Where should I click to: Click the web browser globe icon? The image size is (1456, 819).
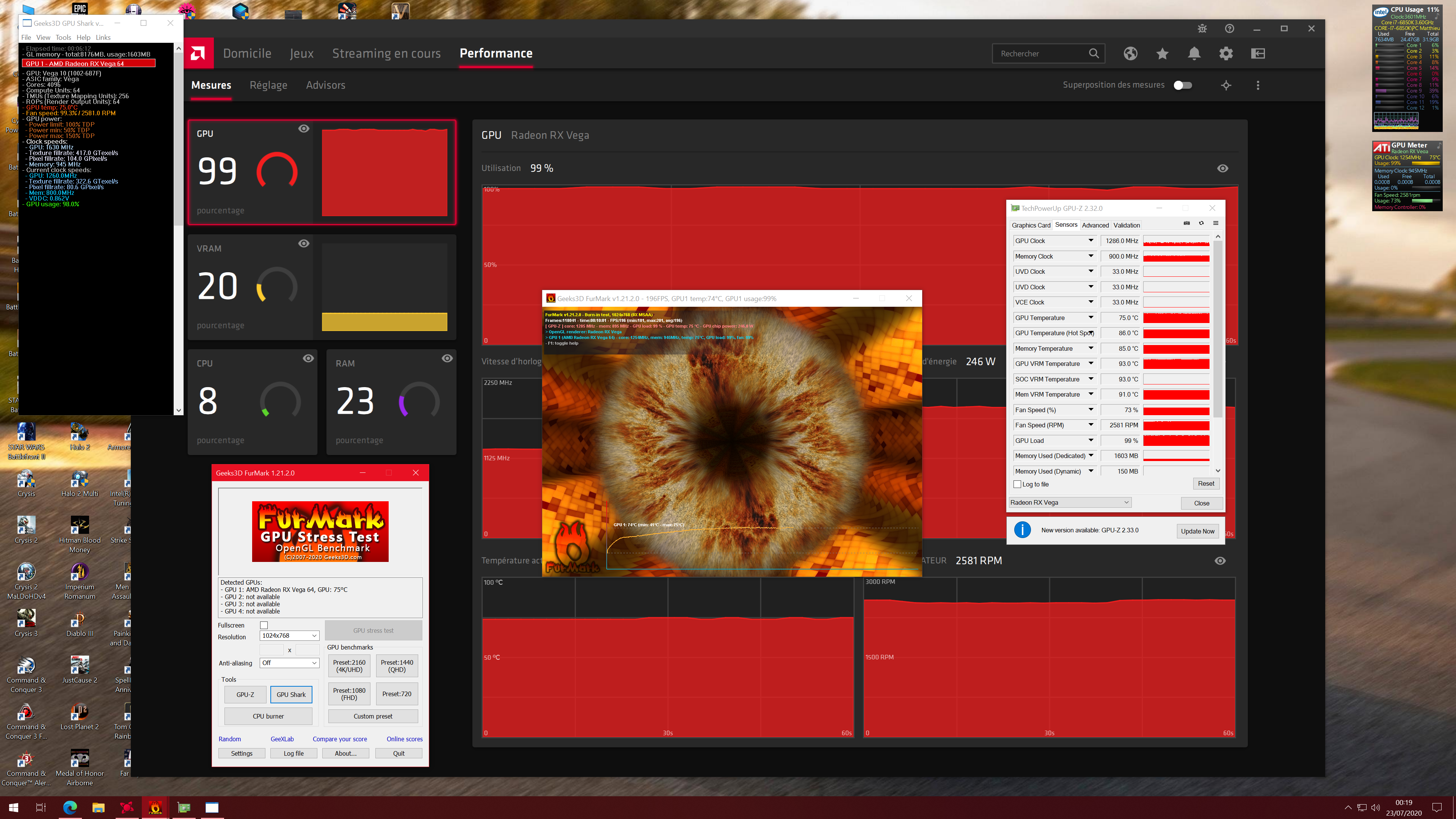click(x=1130, y=54)
